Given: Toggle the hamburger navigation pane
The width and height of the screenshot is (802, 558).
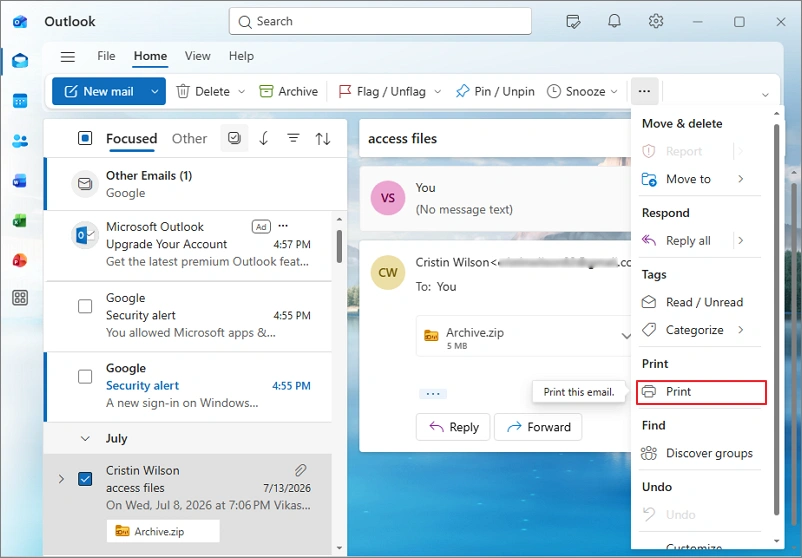Looking at the screenshot, I should click(x=68, y=56).
